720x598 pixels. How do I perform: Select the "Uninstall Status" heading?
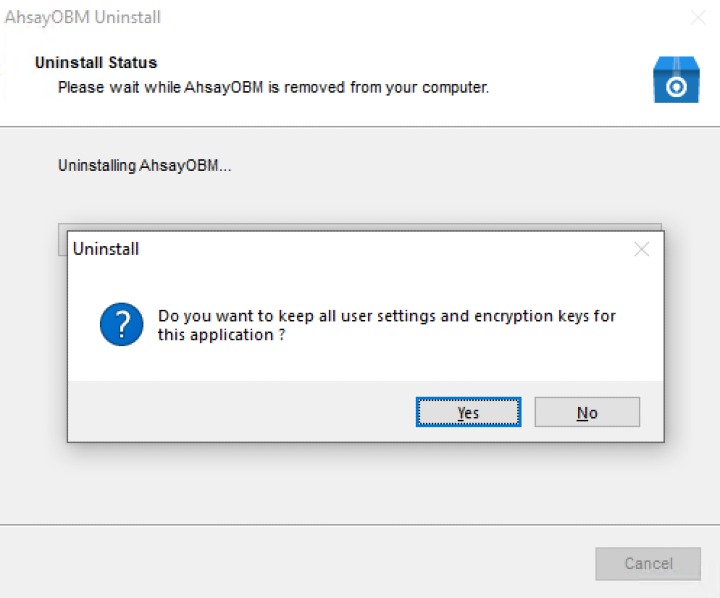tap(96, 63)
